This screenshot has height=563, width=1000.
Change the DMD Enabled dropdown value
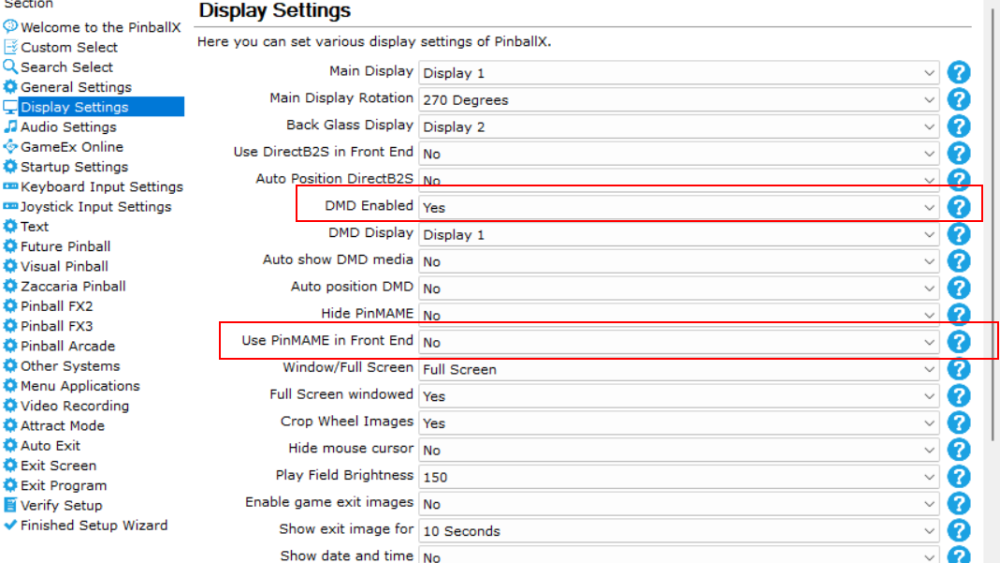pyautogui.click(x=679, y=207)
